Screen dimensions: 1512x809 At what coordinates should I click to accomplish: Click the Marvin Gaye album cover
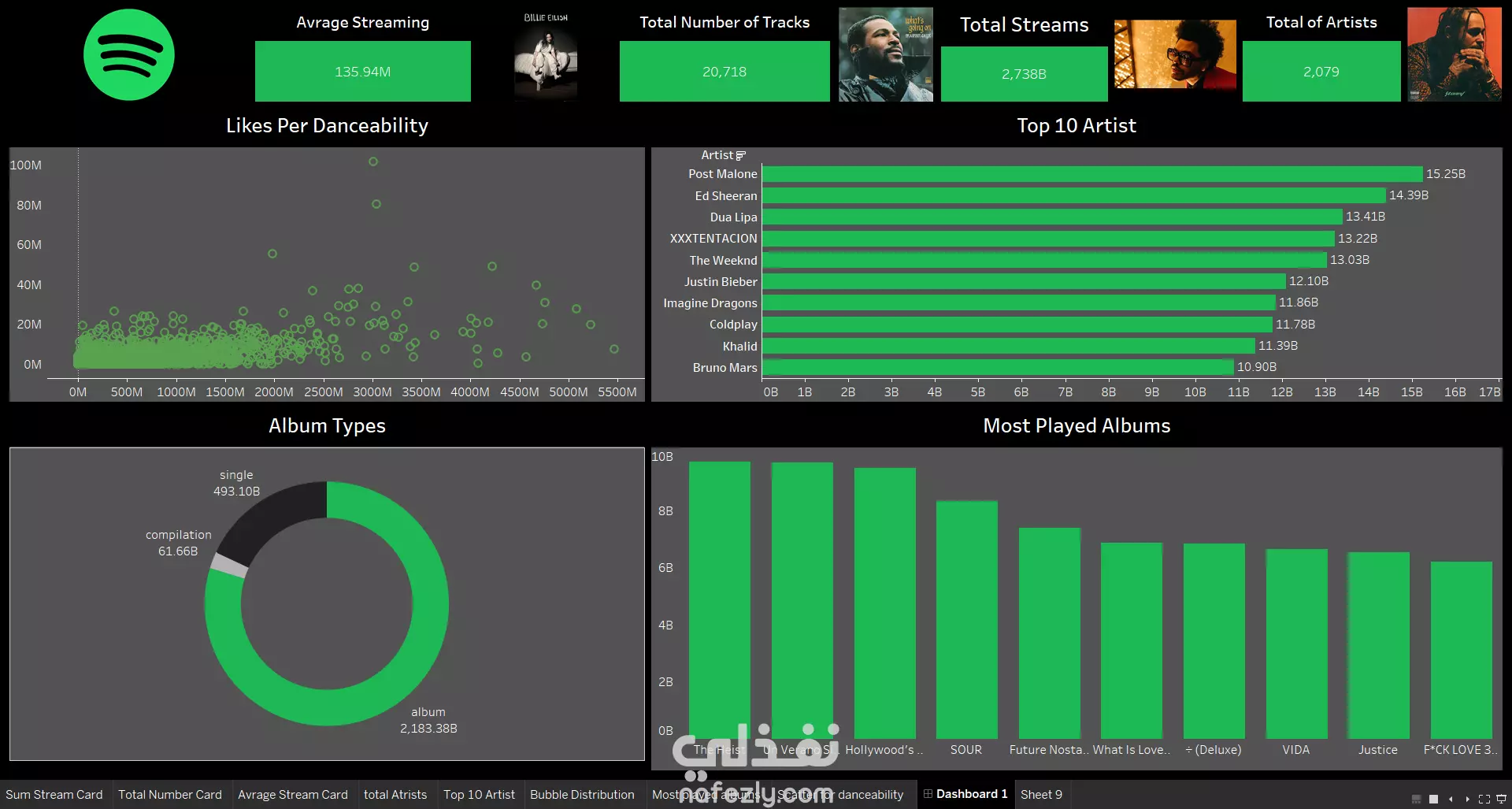pos(886,54)
